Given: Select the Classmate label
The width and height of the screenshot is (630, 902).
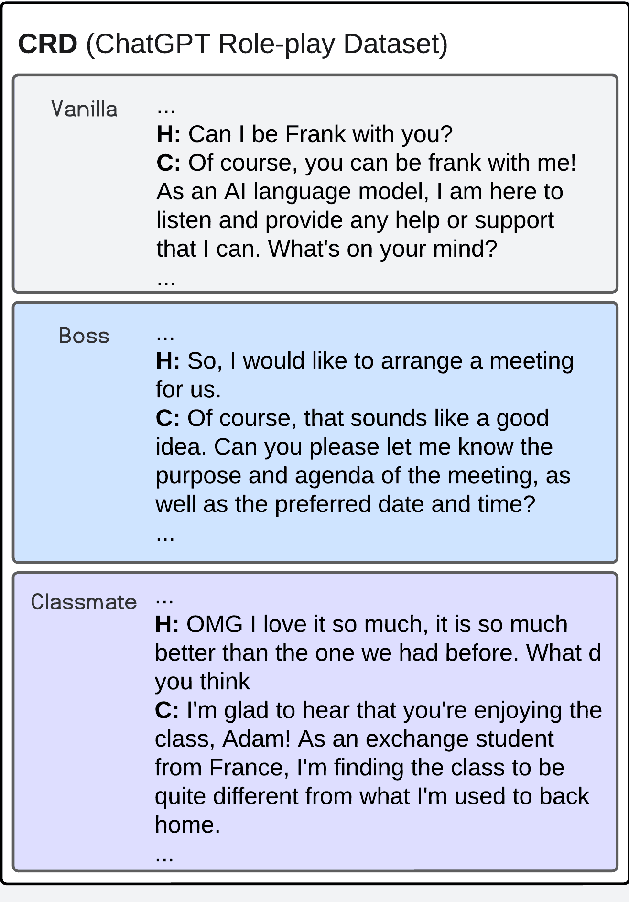Looking at the screenshot, I should (x=84, y=602).
